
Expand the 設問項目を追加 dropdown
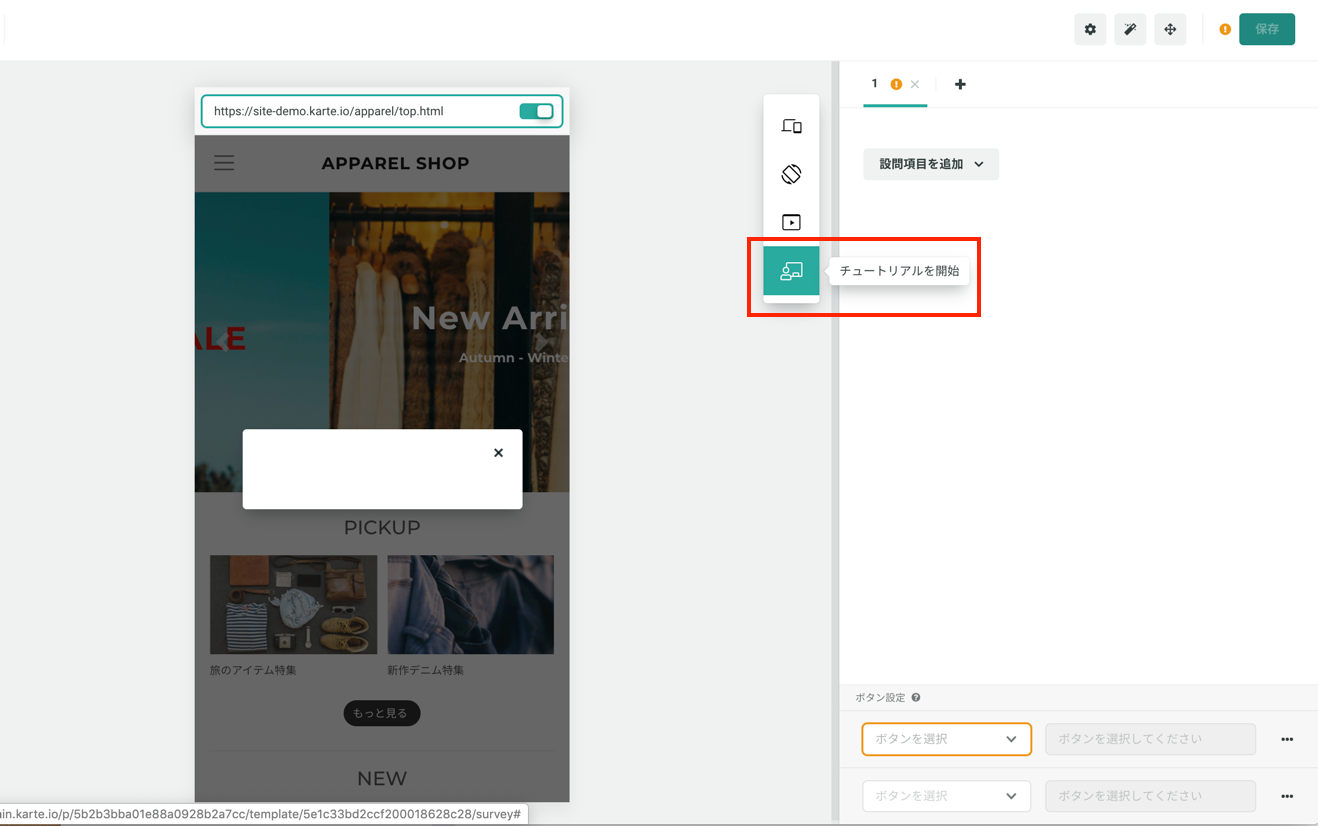pyautogui.click(x=931, y=164)
